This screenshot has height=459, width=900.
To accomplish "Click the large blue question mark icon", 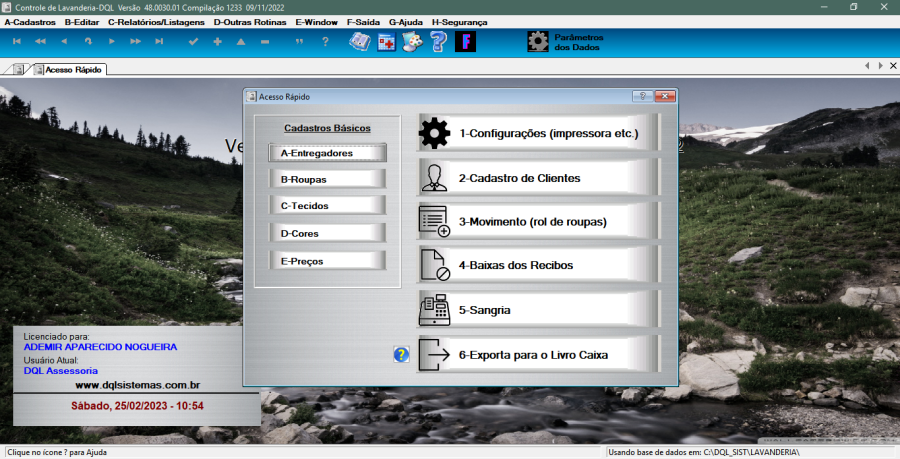I will (438, 41).
